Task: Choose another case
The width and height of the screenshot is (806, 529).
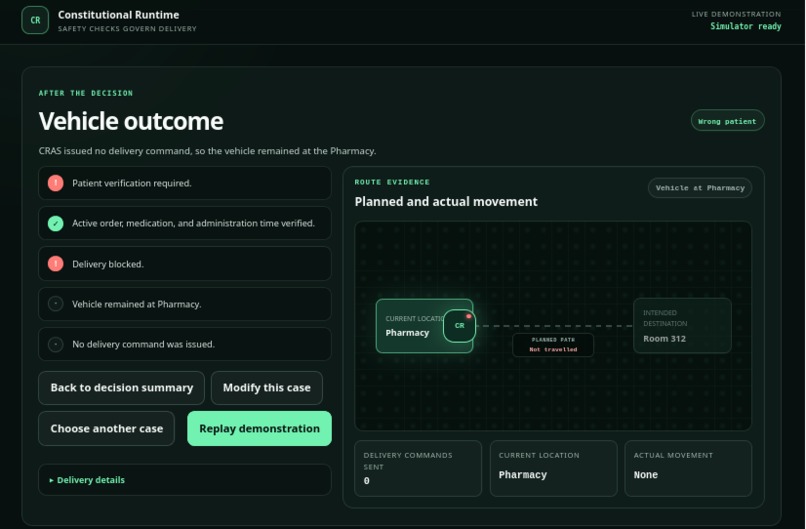Action: [x=106, y=428]
